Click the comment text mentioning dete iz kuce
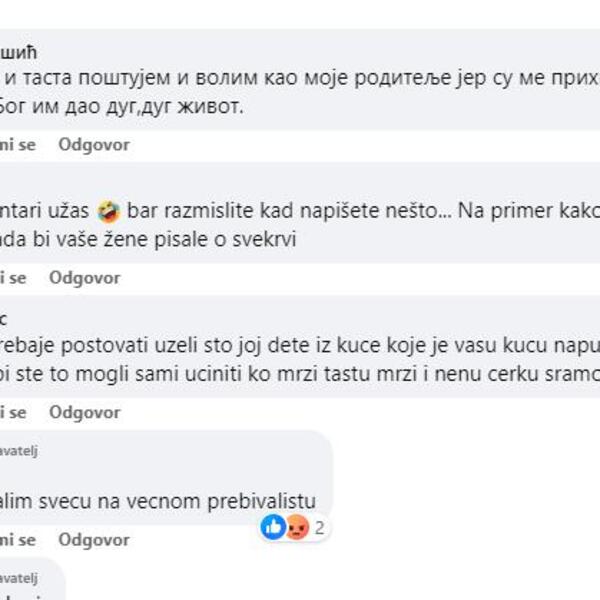Screen dimensions: 600x600 [300, 346]
